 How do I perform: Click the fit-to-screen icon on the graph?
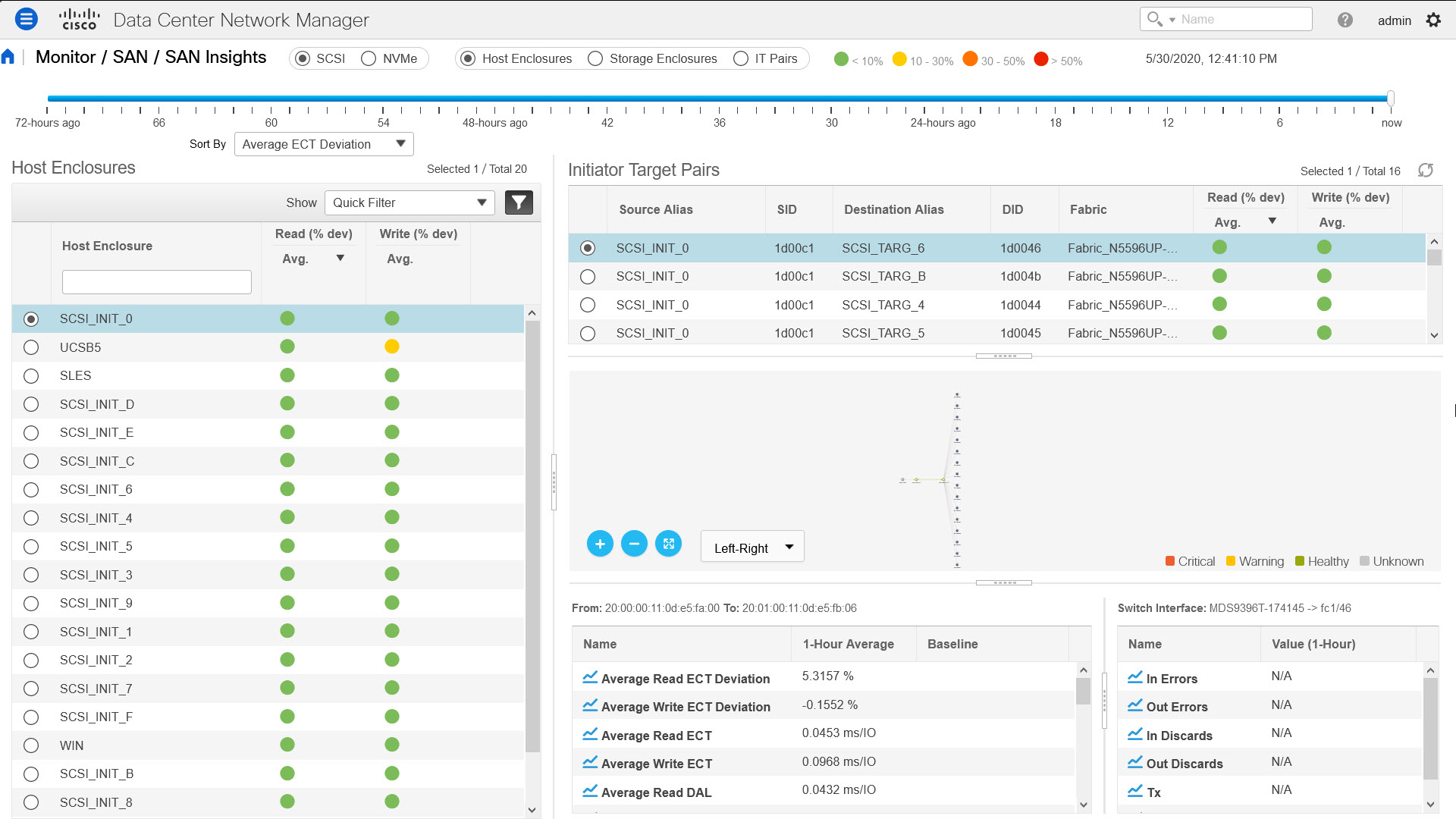tap(668, 544)
